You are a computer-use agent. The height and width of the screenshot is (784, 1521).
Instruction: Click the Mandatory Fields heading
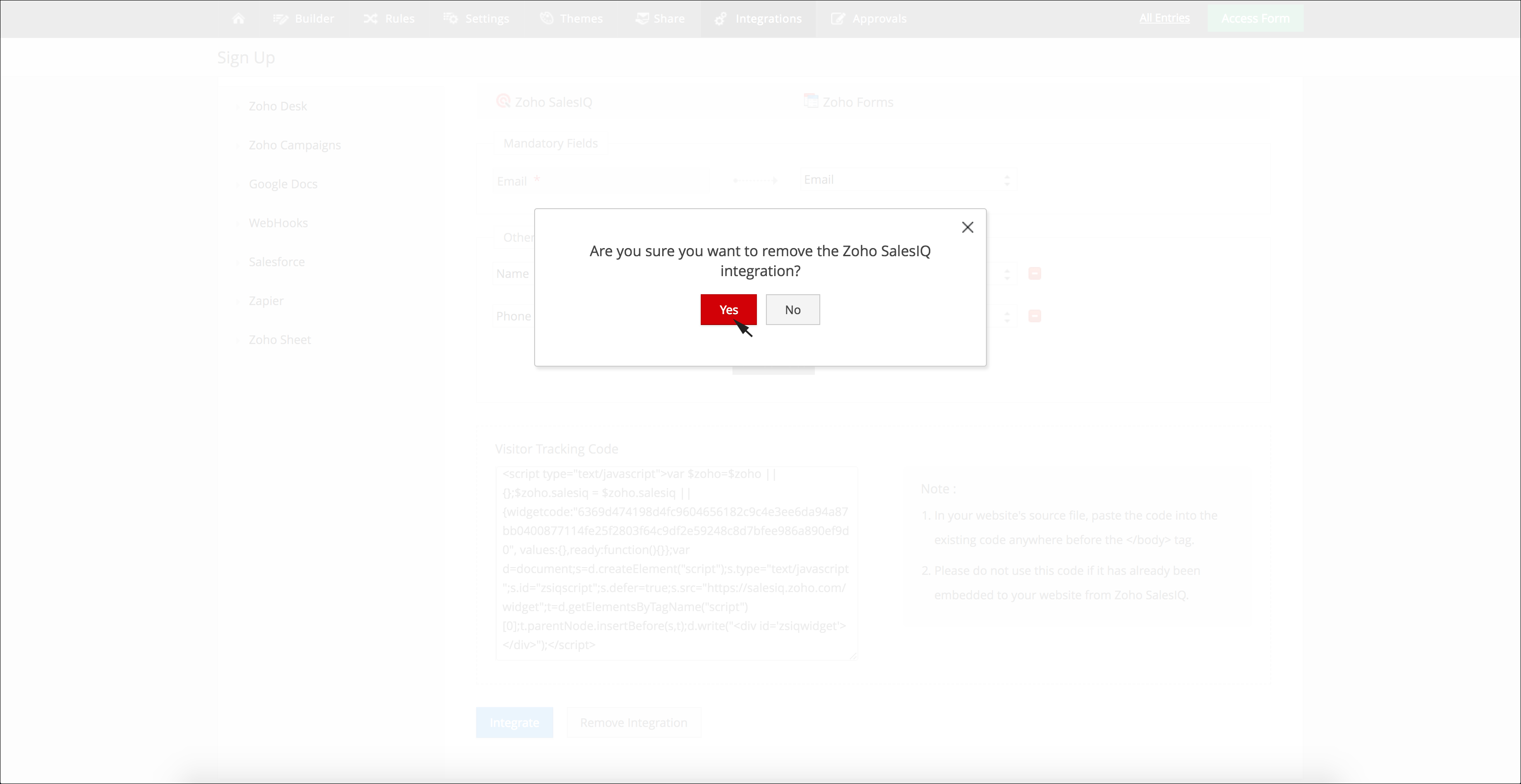click(x=550, y=143)
